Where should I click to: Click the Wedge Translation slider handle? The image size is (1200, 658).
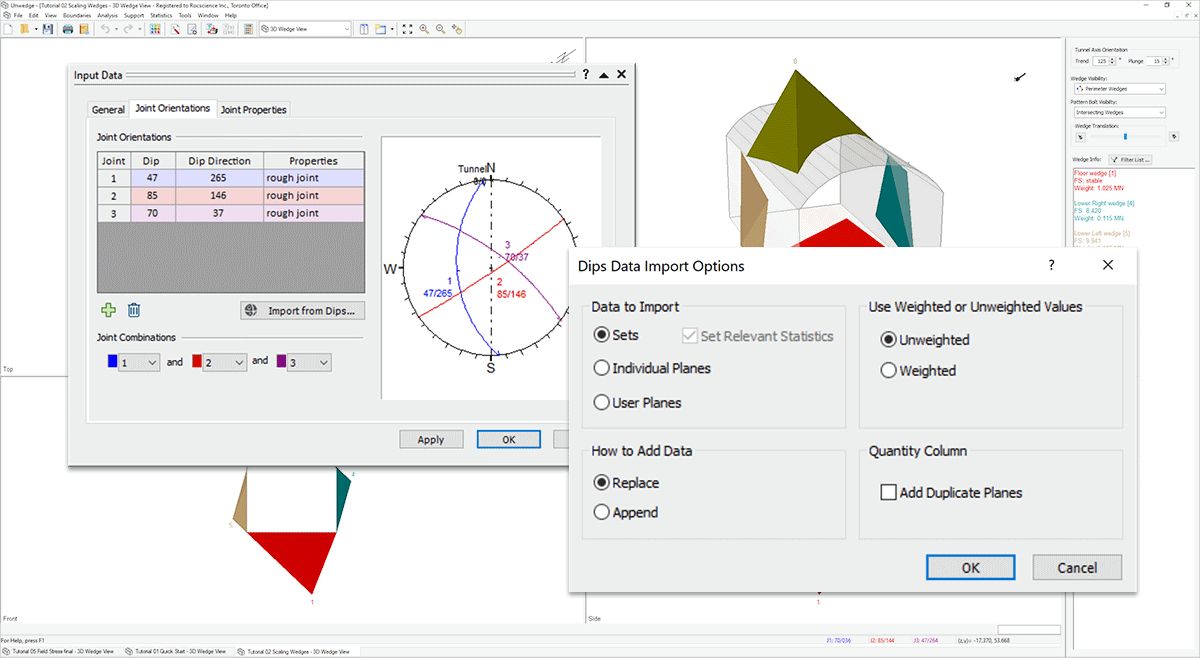[x=1125, y=136]
